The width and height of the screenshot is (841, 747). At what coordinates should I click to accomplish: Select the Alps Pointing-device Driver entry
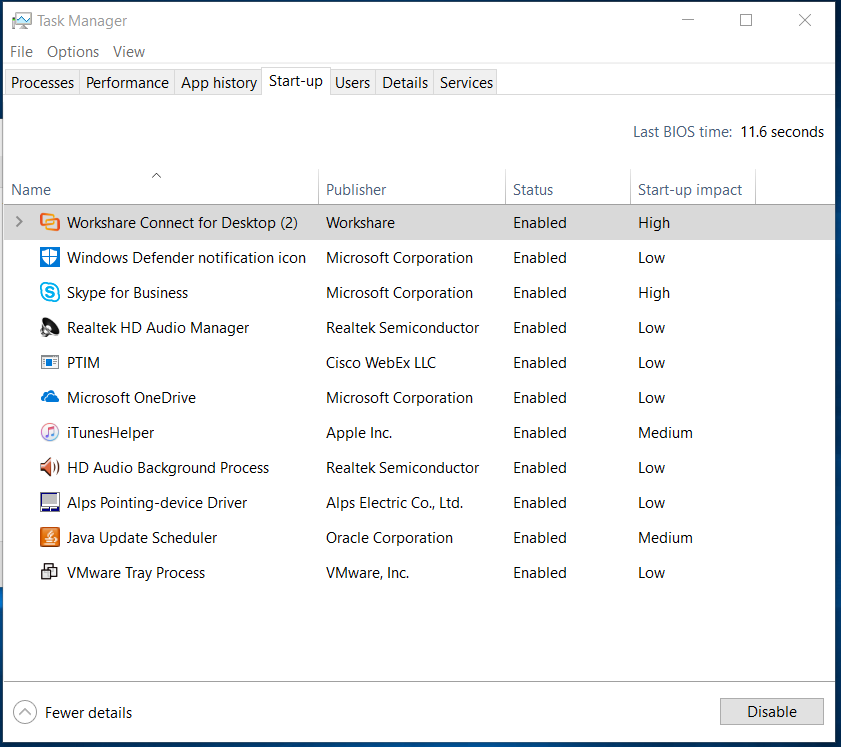pos(419,502)
